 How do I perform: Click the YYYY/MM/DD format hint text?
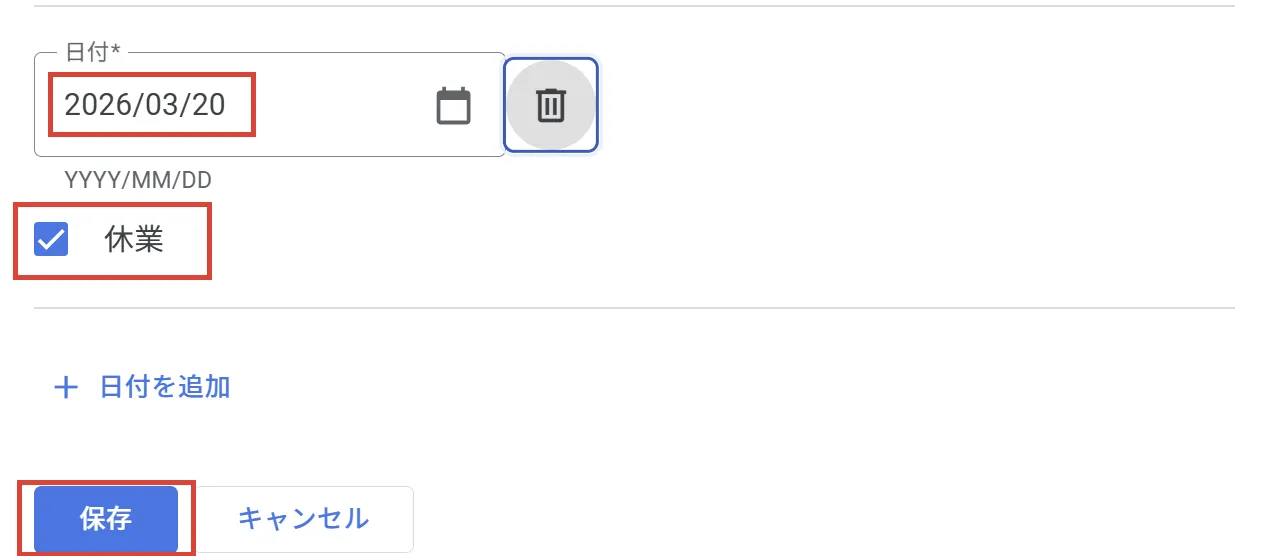[x=138, y=180]
